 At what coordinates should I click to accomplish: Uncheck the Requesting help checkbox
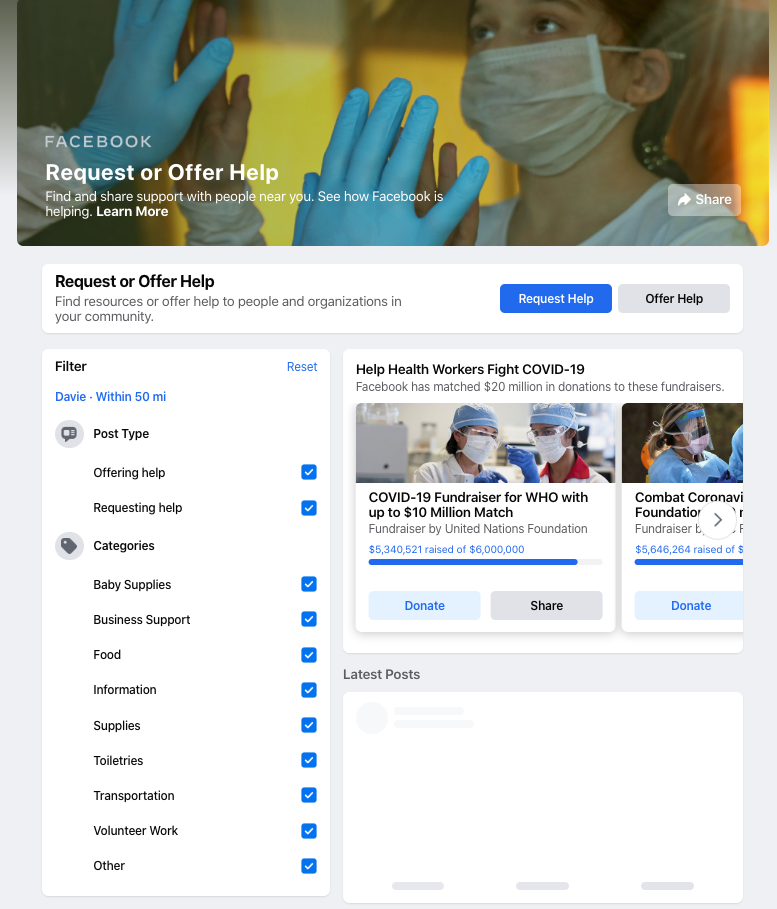(309, 508)
